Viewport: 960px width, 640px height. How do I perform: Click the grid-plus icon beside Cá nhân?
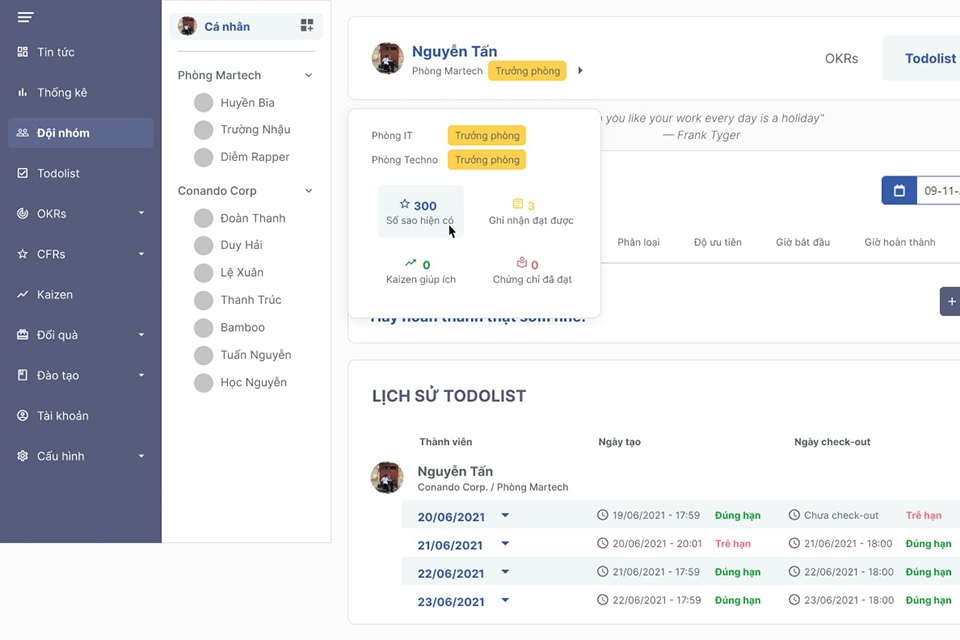[x=307, y=25]
